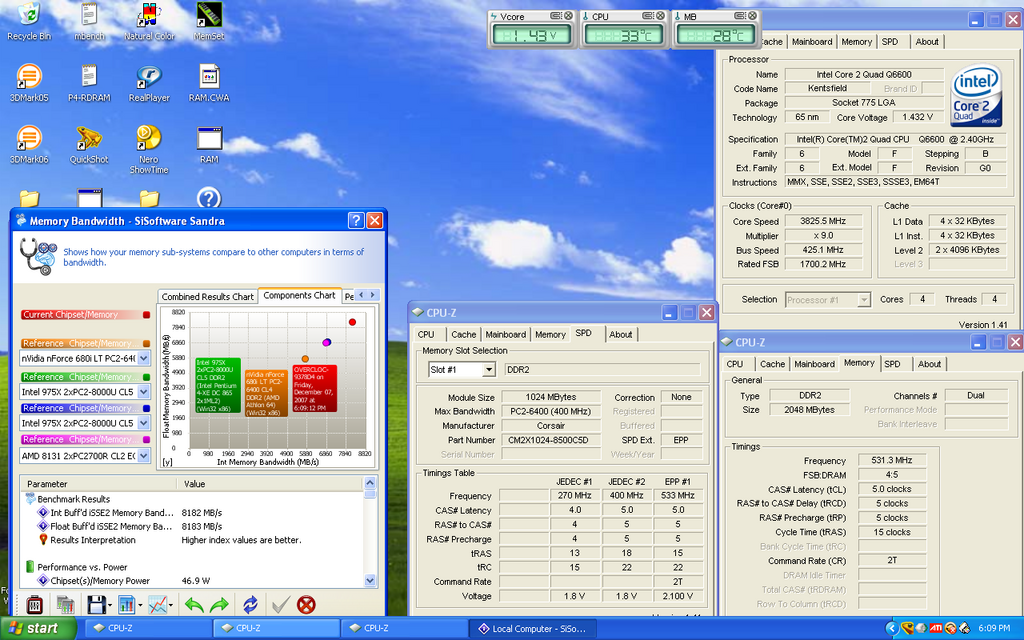The width and height of the screenshot is (1024, 640).
Task: Open Mainboard tab in the Memory CPU-Z window
Action: coord(814,364)
